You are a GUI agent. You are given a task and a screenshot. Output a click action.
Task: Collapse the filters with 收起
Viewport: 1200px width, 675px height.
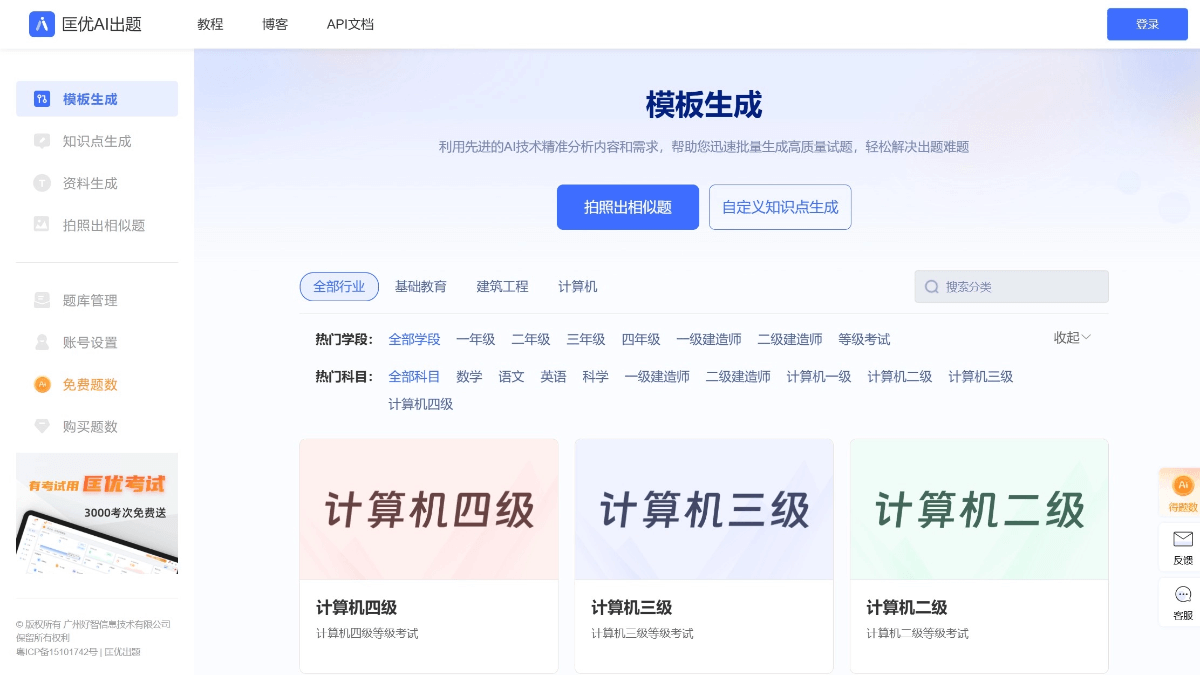(x=1069, y=339)
